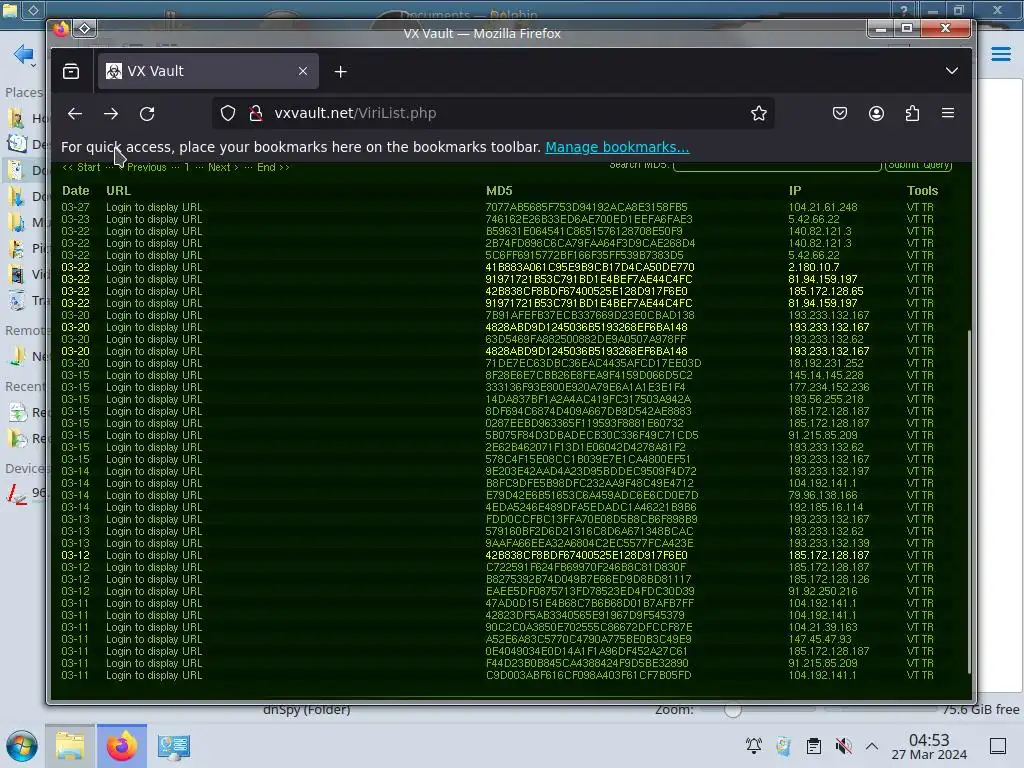The height and width of the screenshot is (768, 1024).
Task: Open VT link for IP 18.192.231.252
Action: click(912, 363)
